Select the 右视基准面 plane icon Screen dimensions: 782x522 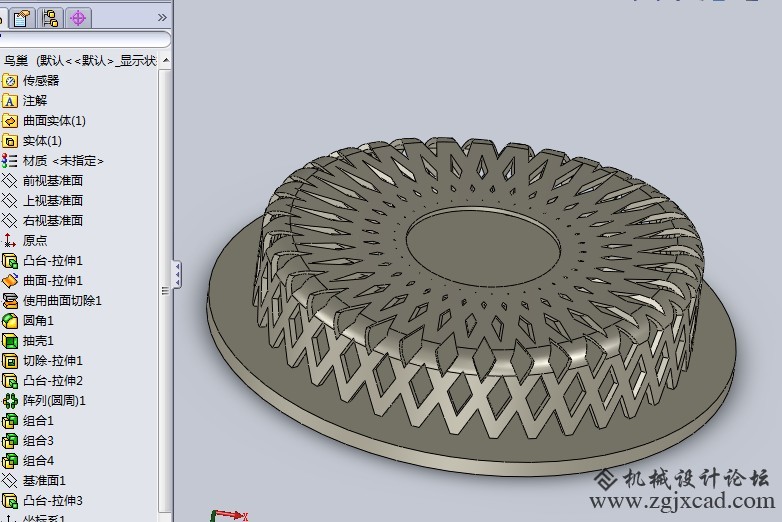[x=9, y=221]
